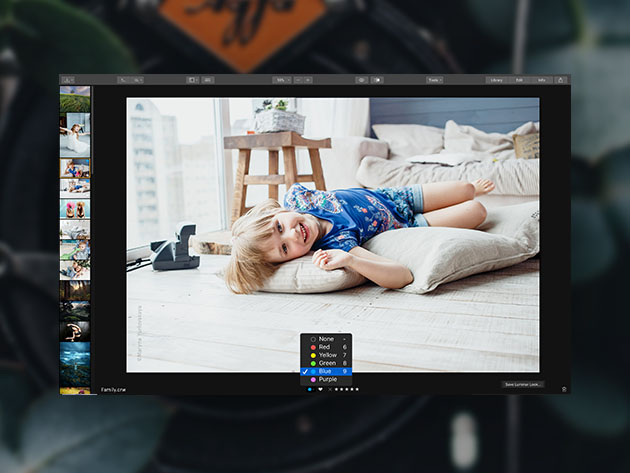Screen dimensions: 630x473
Task: Select the dancer on dark background thumbnail
Action: (x=75, y=331)
